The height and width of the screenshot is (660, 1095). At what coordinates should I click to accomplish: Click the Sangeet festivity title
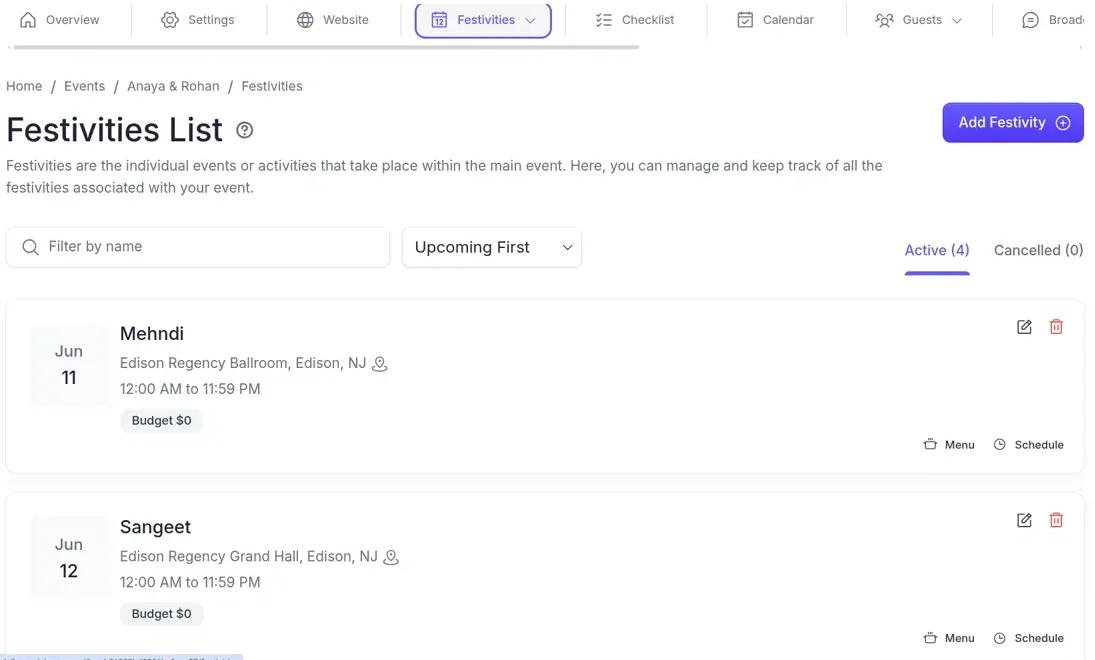[x=155, y=527]
